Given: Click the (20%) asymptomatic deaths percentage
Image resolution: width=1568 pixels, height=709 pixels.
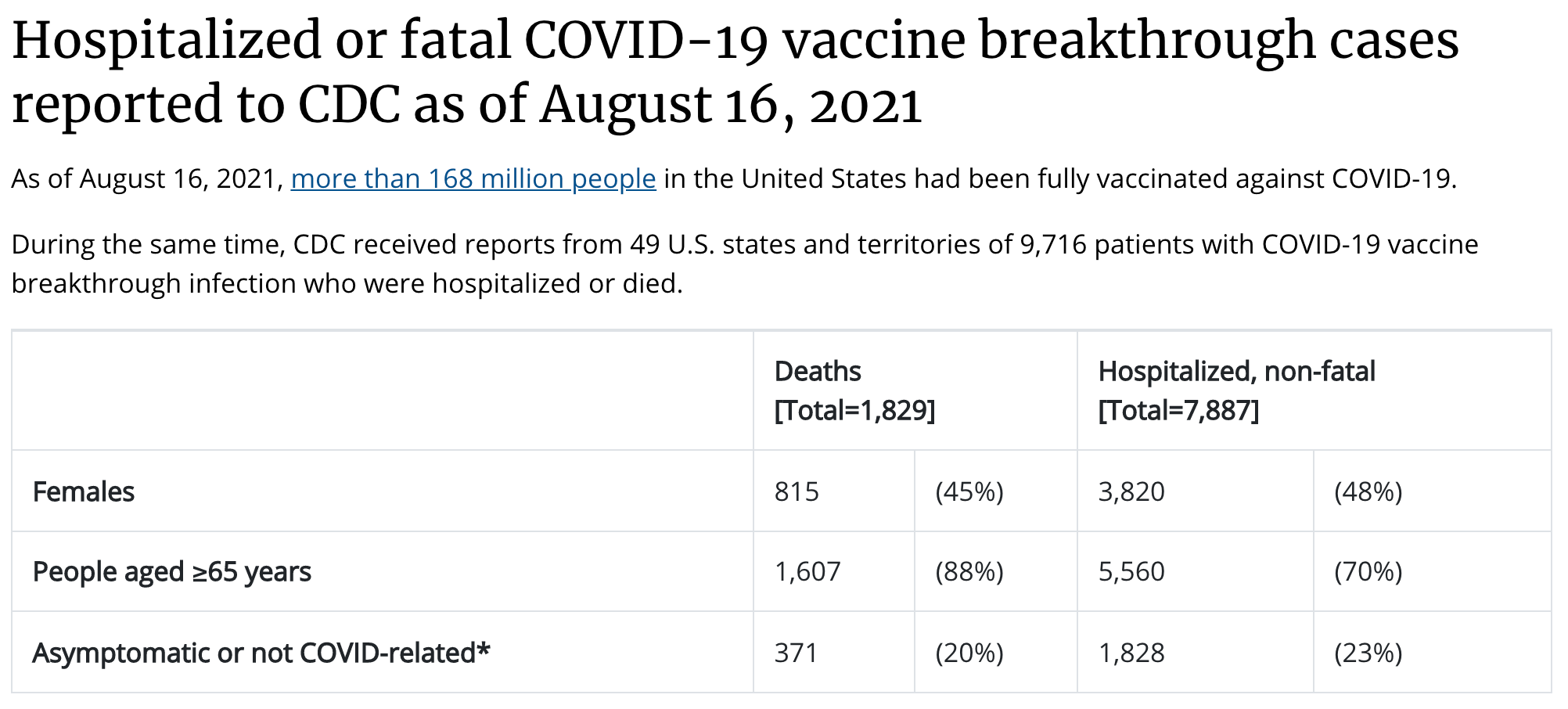Looking at the screenshot, I should pyautogui.click(x=969, y=653).
